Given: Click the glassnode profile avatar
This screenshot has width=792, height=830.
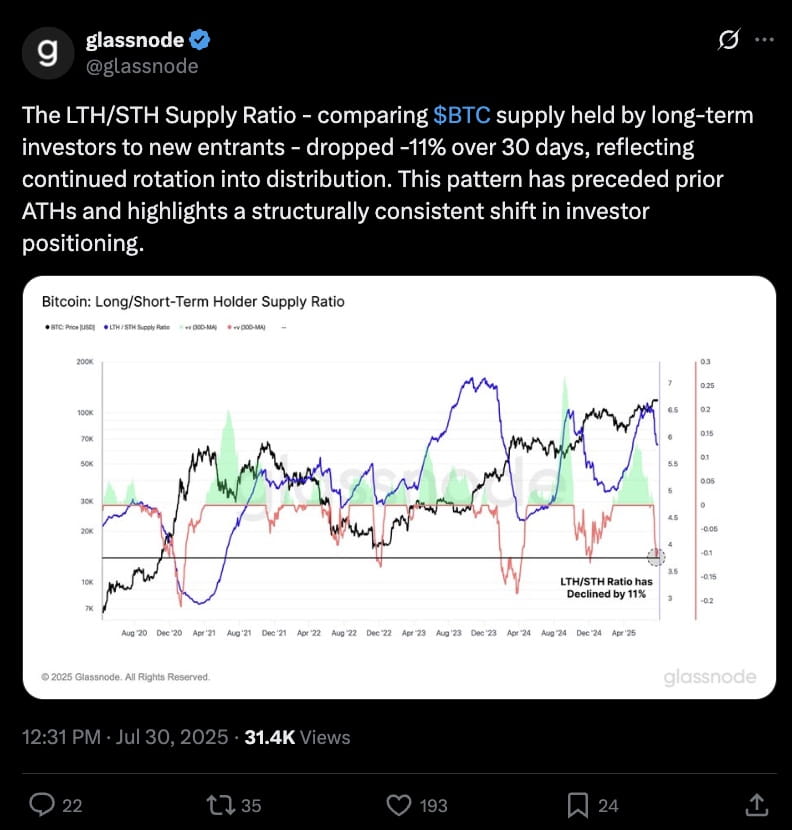Looking at the screenshot, I should 48,53.
